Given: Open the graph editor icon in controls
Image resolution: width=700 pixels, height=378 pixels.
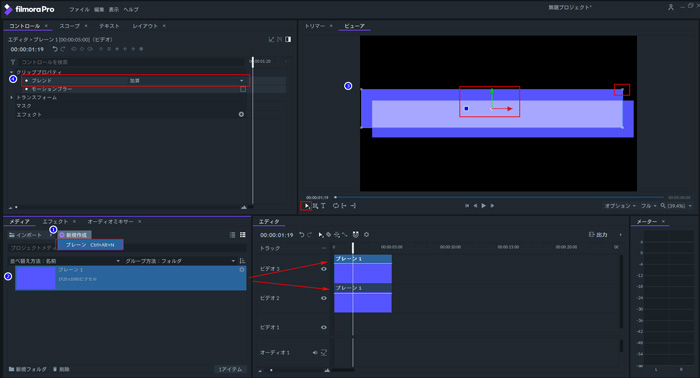Looking at the screenshot, I should pyautogui.click(x=271, y=40).
